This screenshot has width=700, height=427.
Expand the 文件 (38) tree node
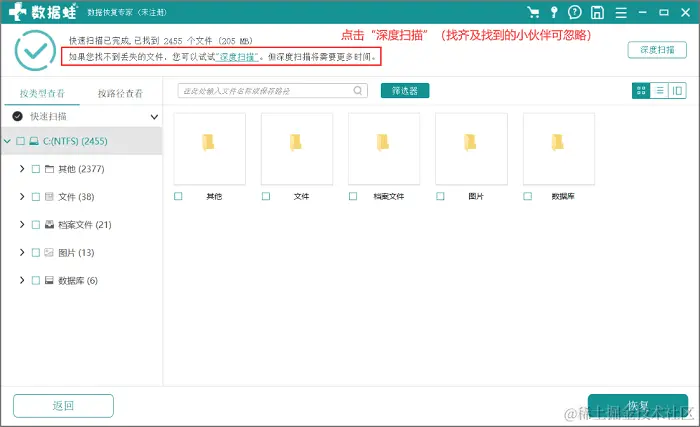pyautogui.click(x=22, y=197)
